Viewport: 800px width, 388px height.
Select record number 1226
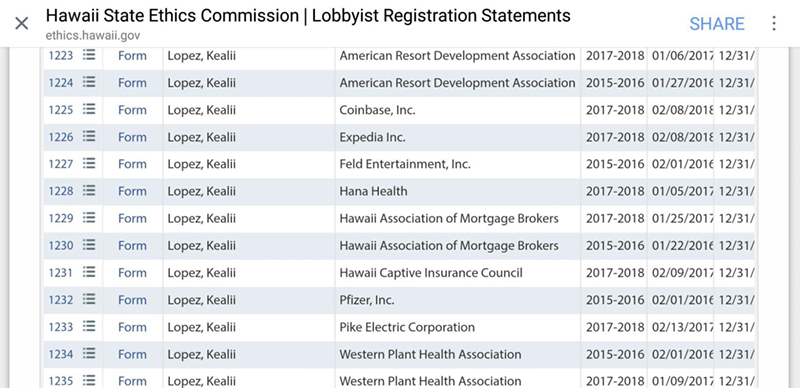[61, 137]
